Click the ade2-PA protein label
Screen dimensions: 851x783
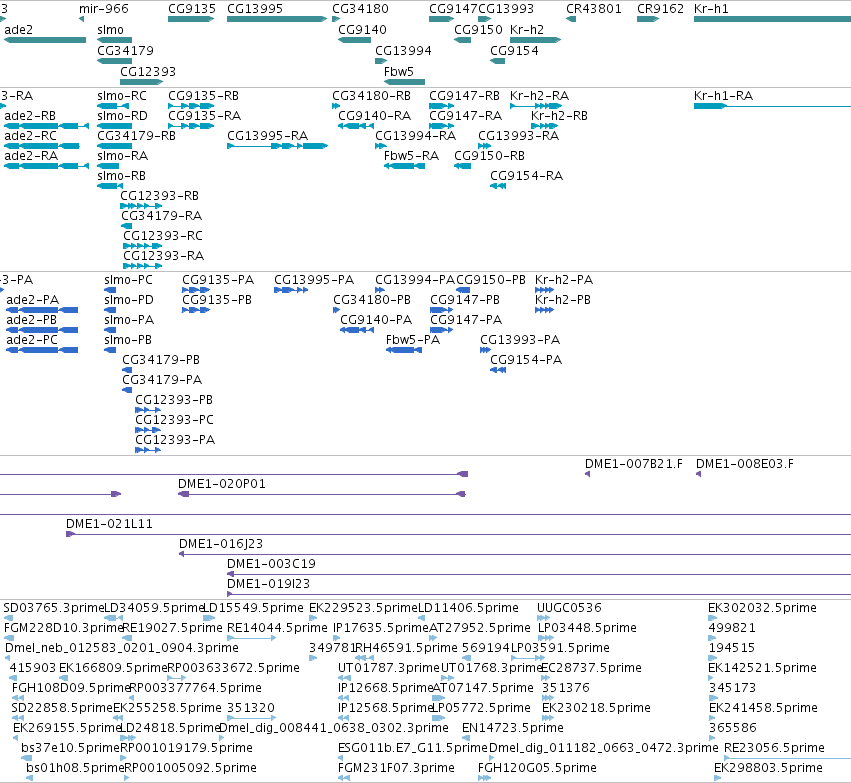33,300
